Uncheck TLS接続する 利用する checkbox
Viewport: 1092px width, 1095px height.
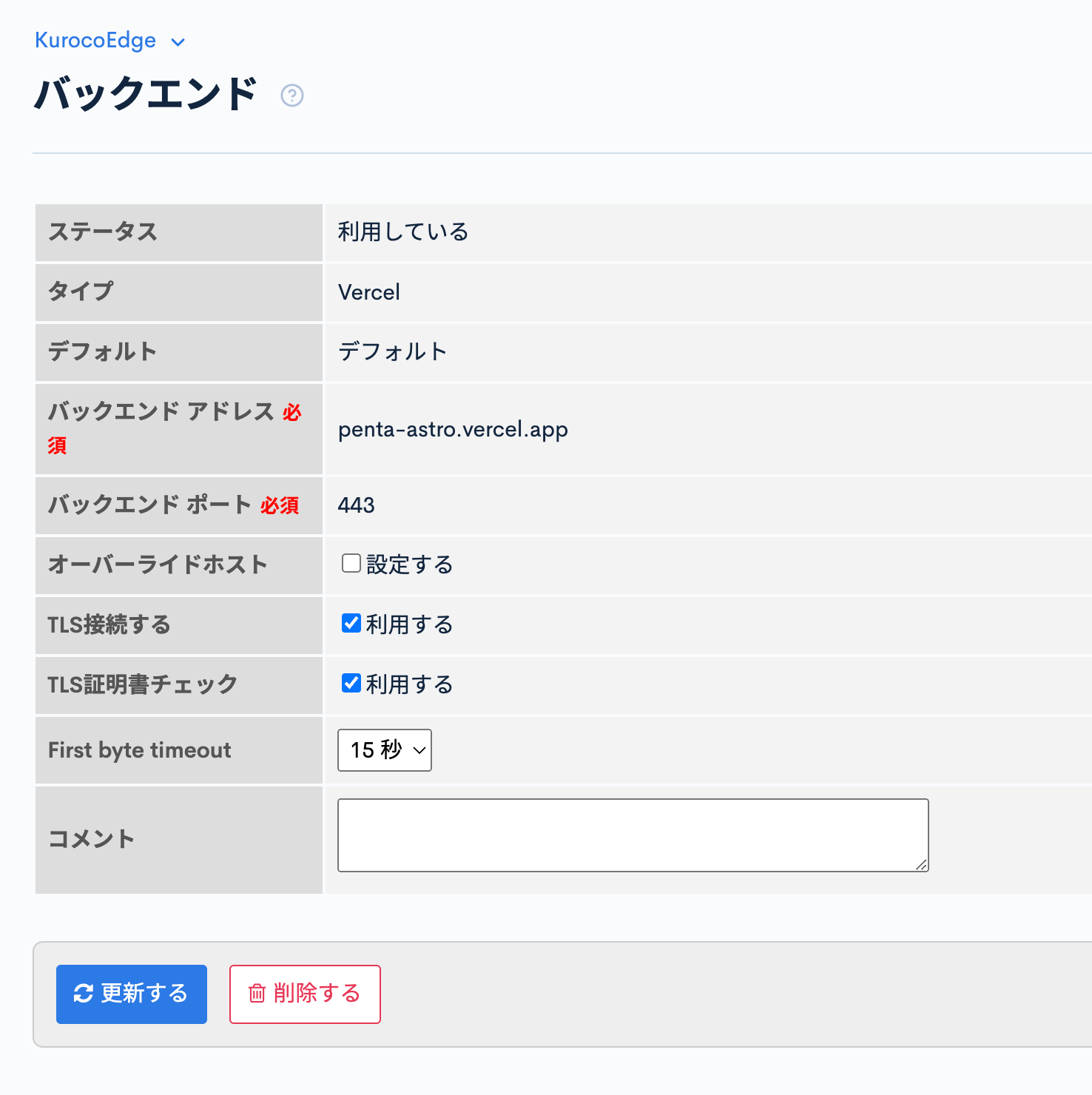351,624
